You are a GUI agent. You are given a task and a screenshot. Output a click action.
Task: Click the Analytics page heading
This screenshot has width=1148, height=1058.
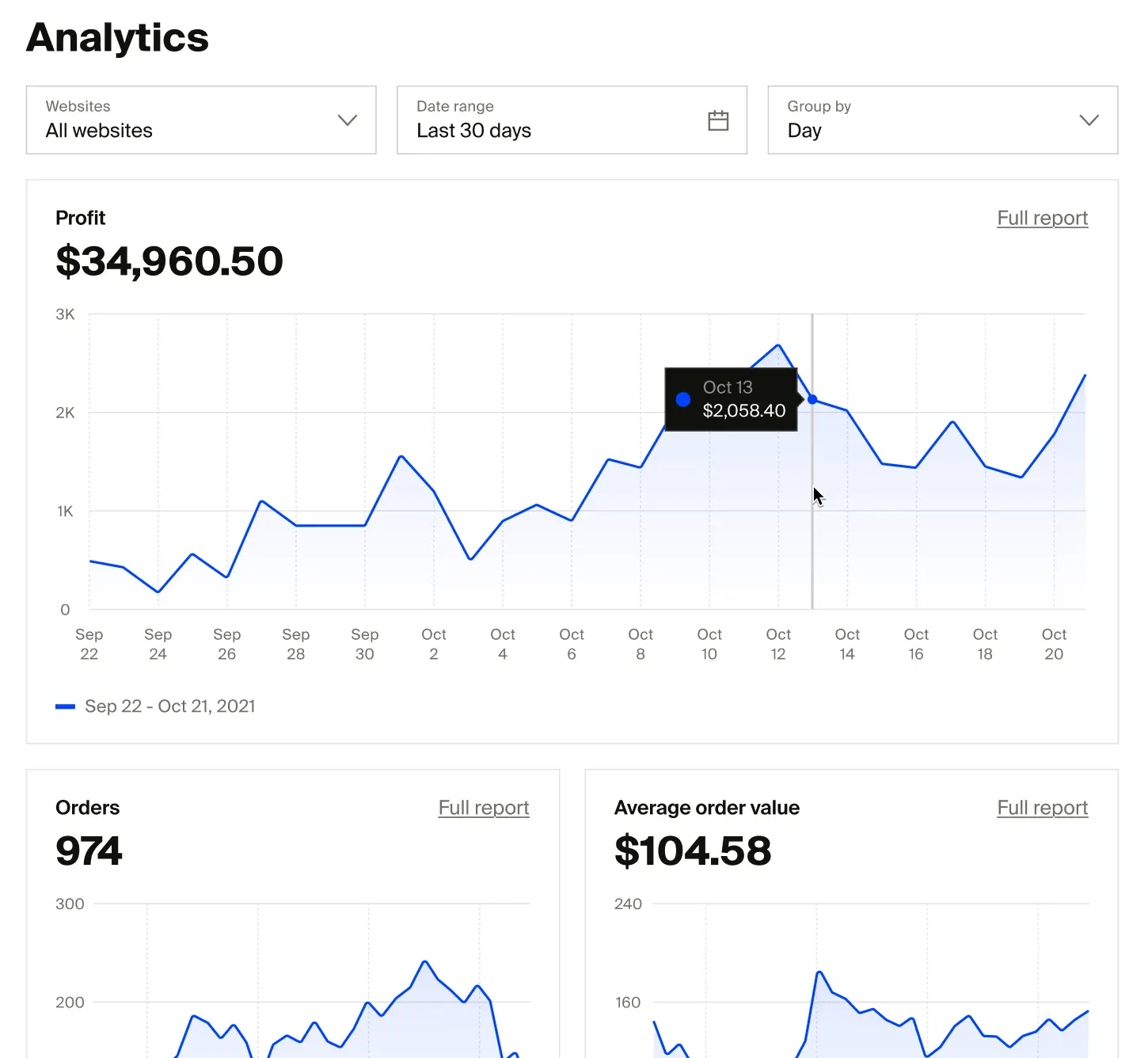(116, 36)
